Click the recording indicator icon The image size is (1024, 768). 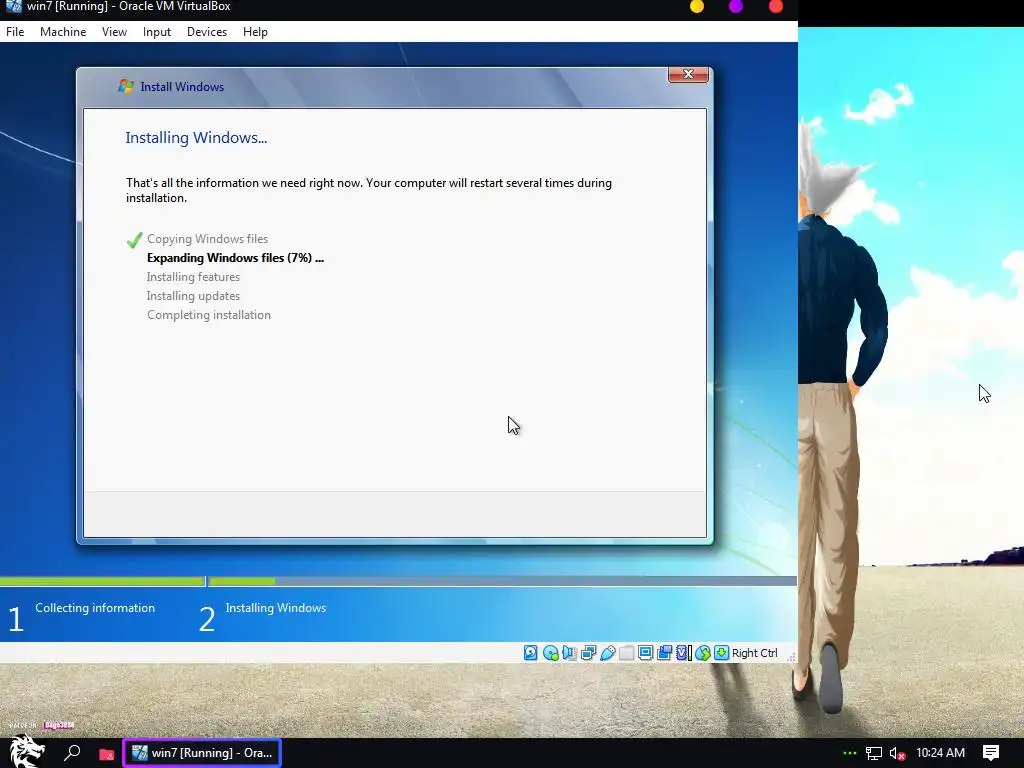(x=665, y=653)
